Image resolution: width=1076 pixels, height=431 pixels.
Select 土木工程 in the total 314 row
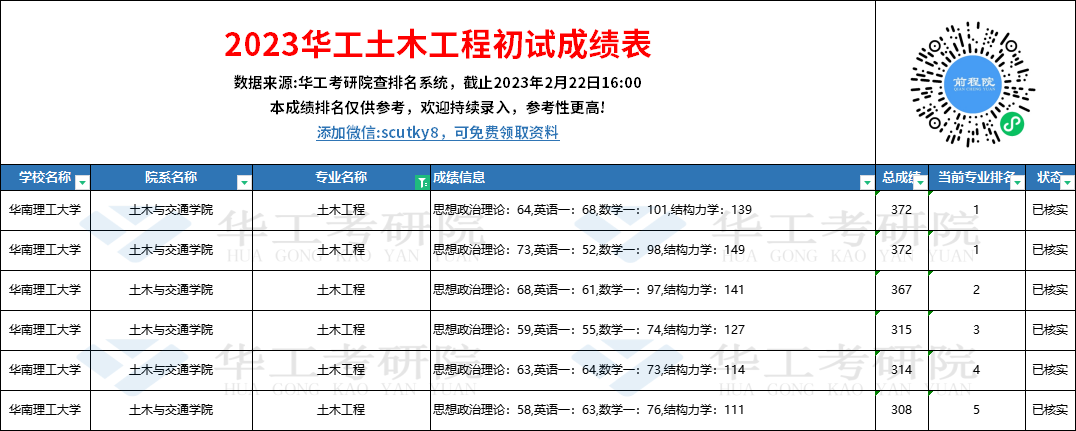click(341, 370)
